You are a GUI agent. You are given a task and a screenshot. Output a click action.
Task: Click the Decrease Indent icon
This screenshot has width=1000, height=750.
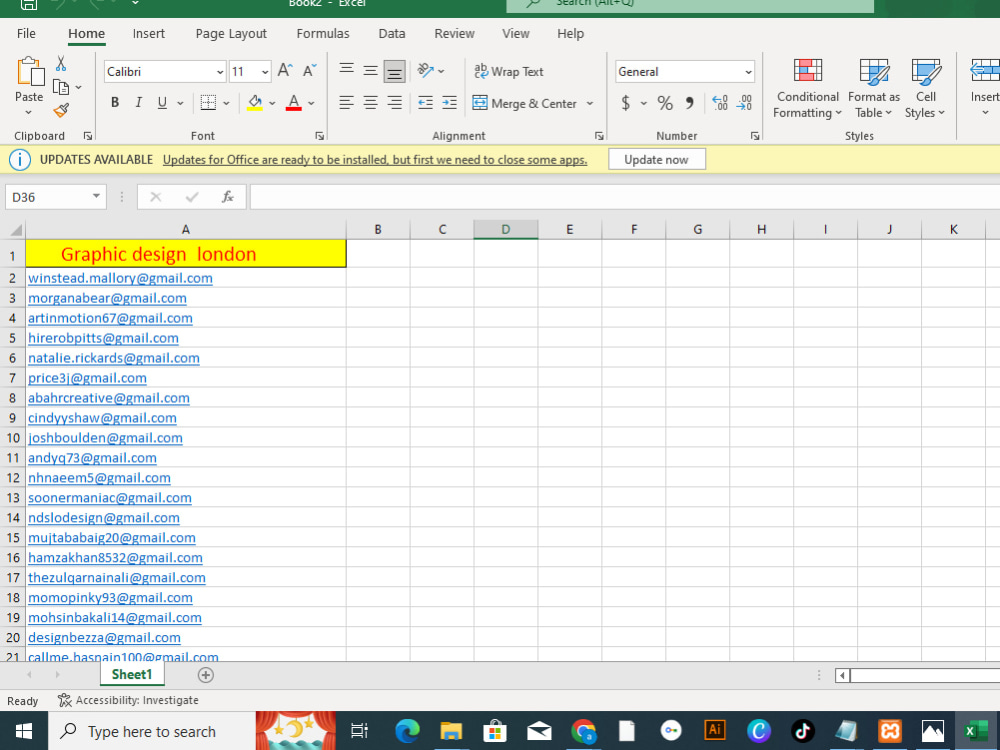[x=425, y=103]
